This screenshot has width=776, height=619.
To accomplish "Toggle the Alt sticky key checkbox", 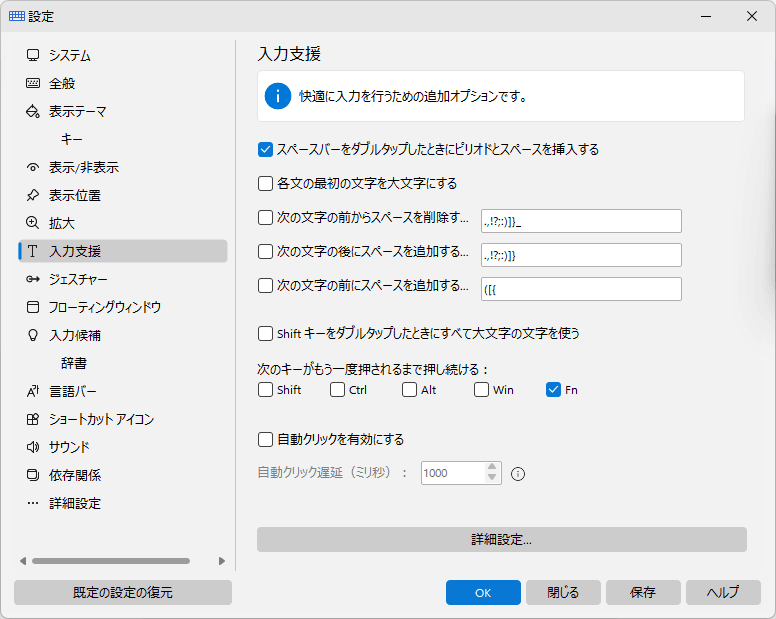I will click(x=409, y=390).
